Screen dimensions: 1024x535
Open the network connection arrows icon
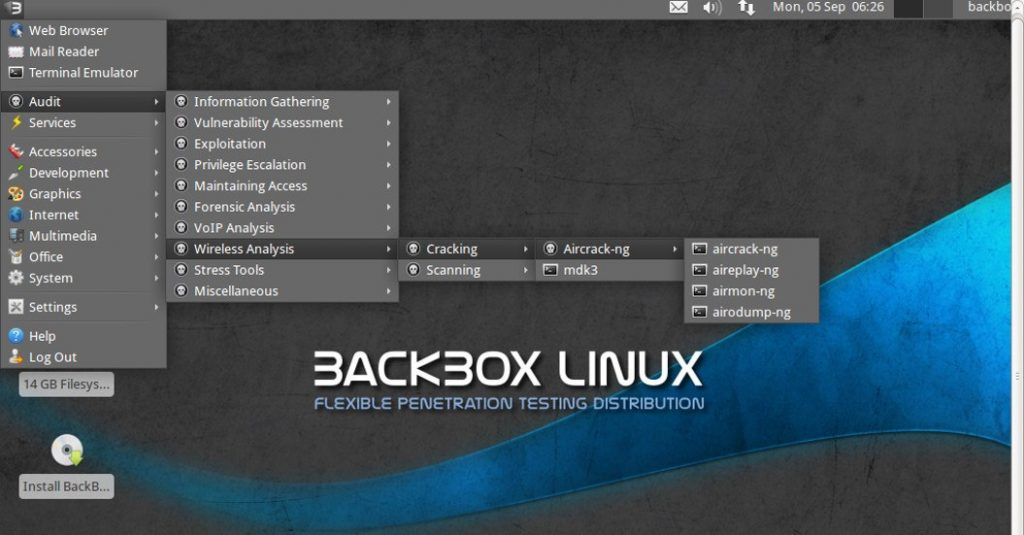746,8
